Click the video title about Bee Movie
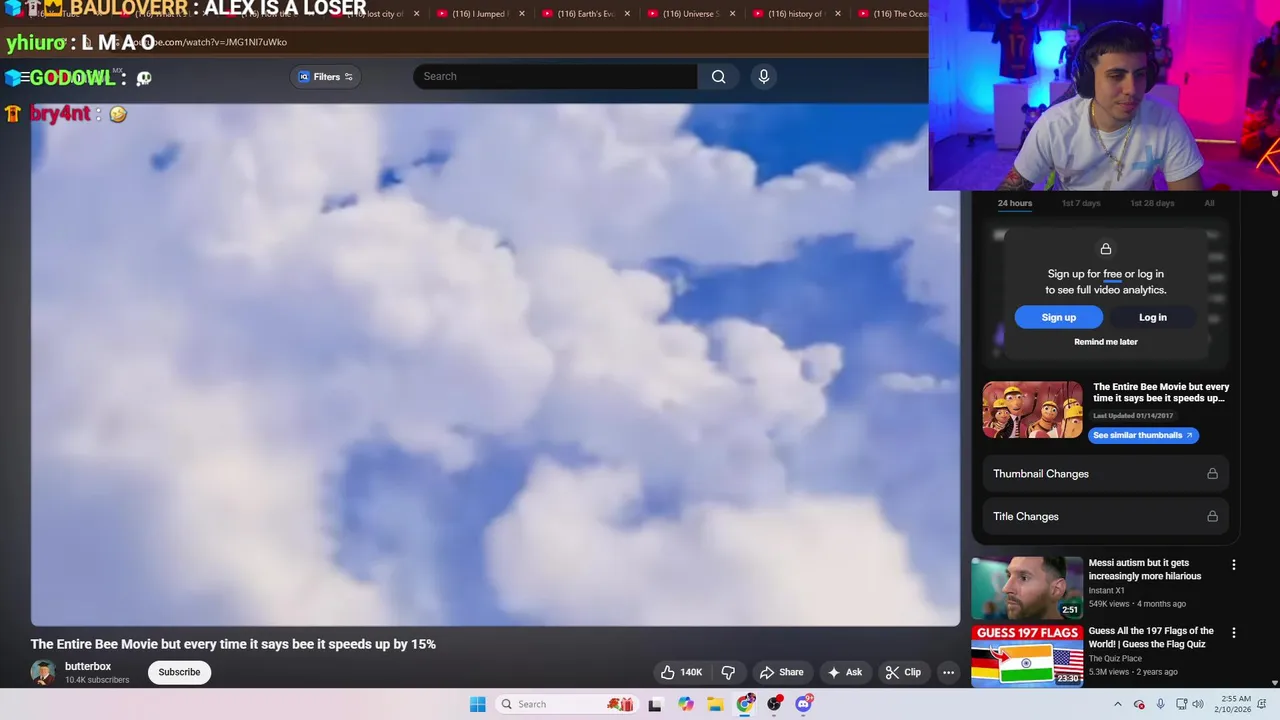The image size is (1280, 720). click(233, 644)
